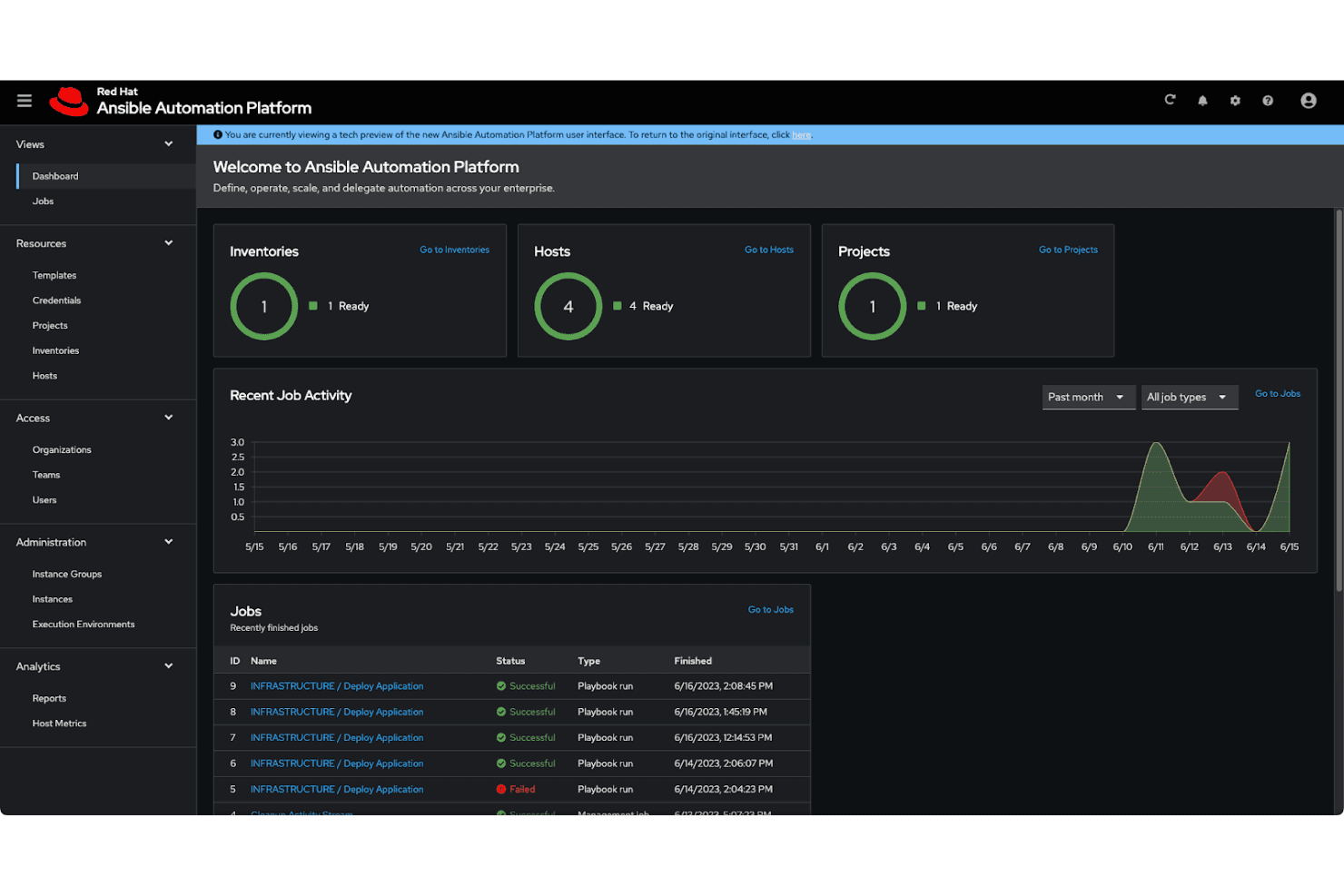The height and width of the screenshot is (896, 1344).
Task: Click Go to Jobs link in Jobs card
Action: click(x=771, y=610)
